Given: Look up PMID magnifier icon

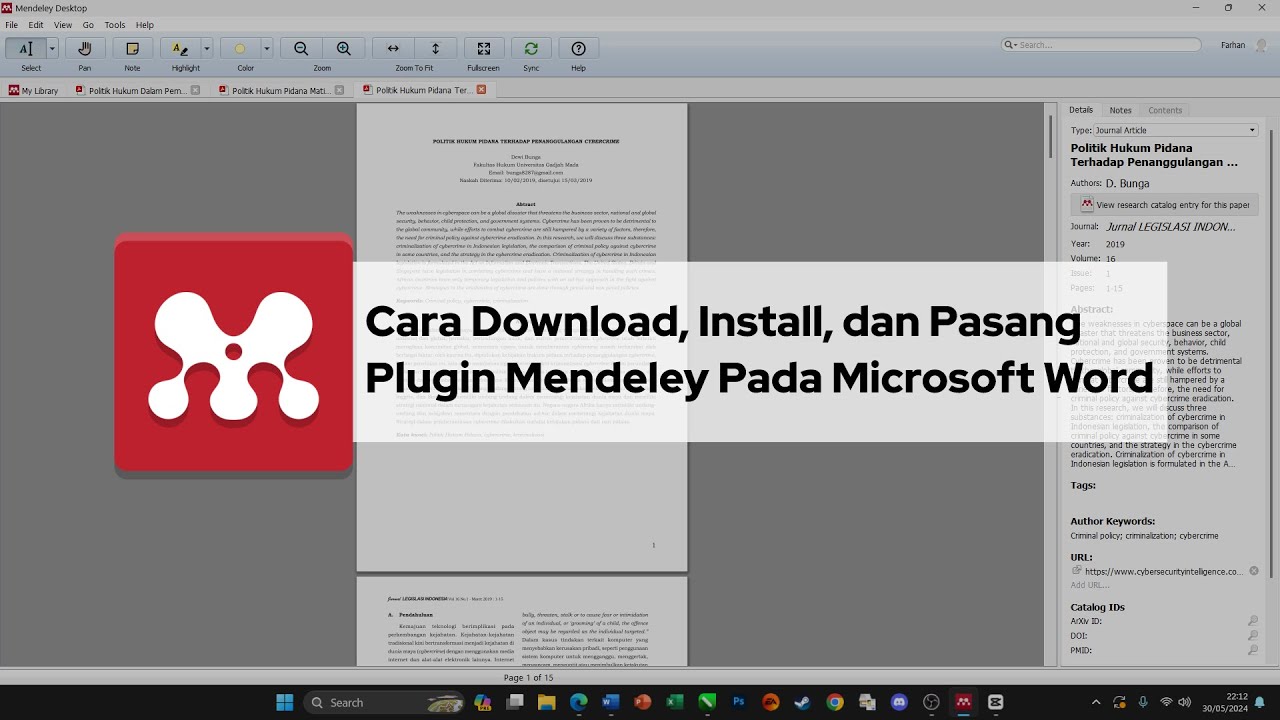Looking at the screenshot, I should [x=1253, y=650].
